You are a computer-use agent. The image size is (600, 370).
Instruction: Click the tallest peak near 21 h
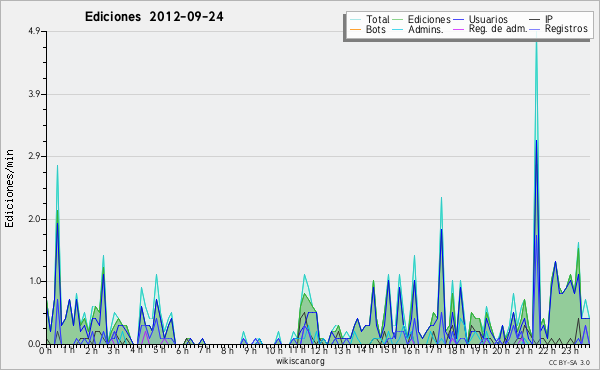pos(536,38)
